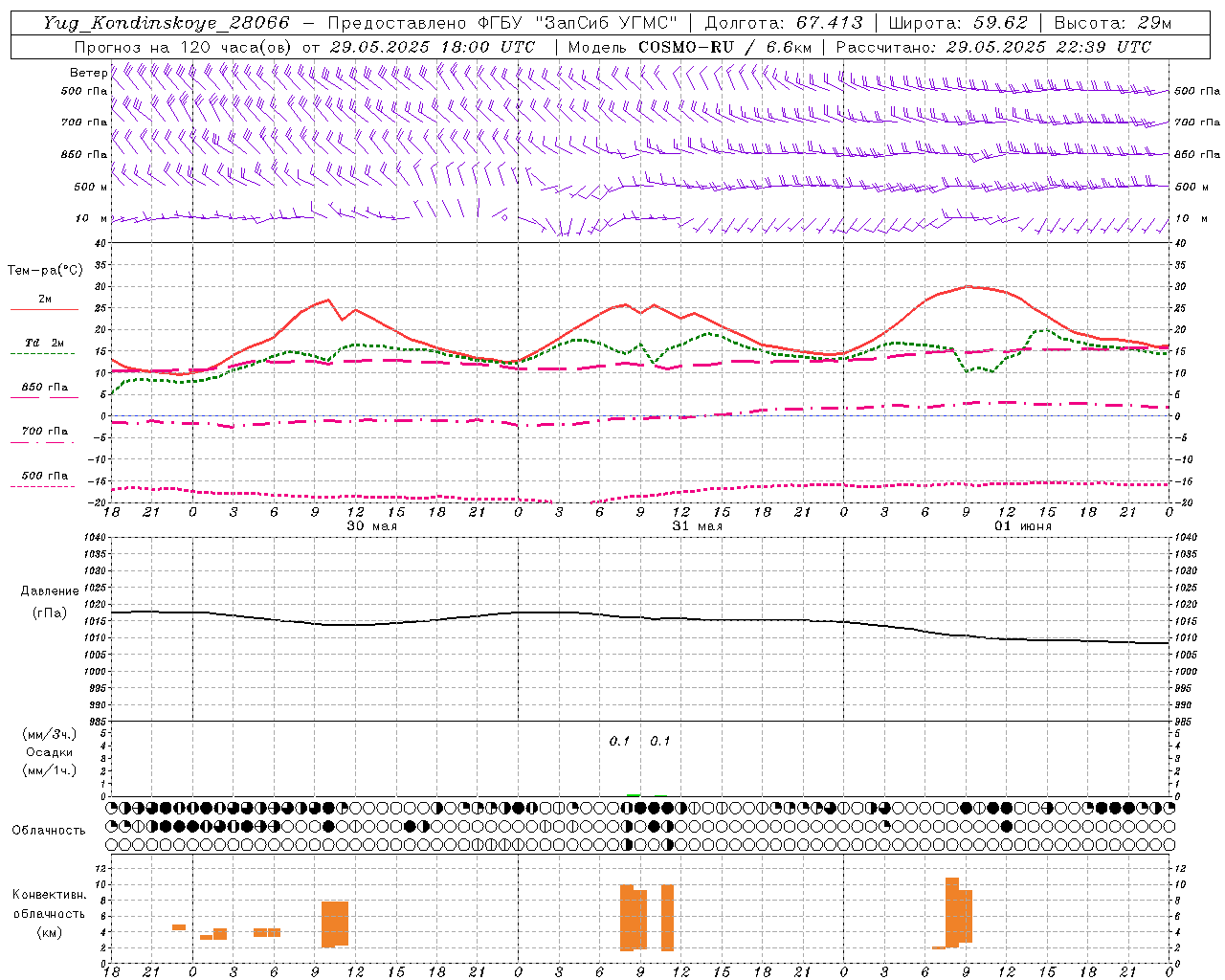This screenshot has height=980, width=1225.
Task: Click the green dashed swatch under 'Td 2м'
Action: 42,353
